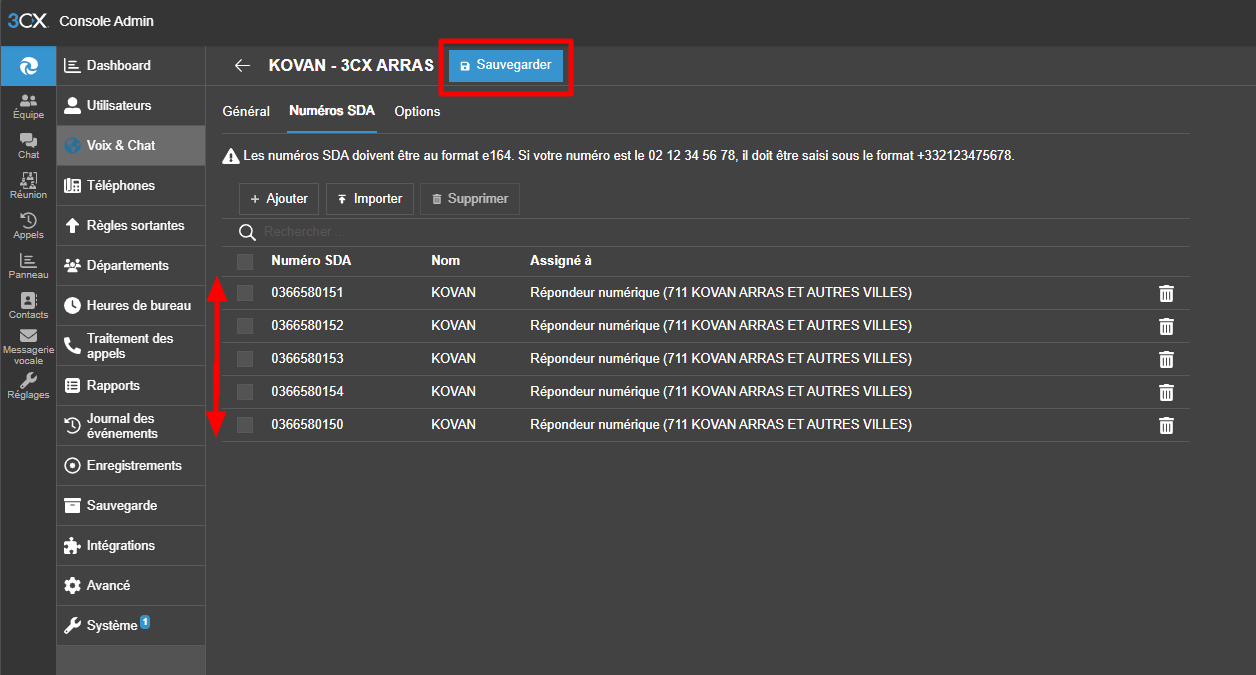
Task: Select the number 0366580152
Action: click(x=307, y=326)
